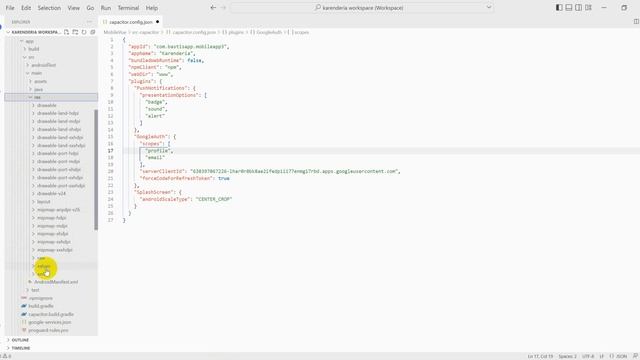This screenshot has width=640, height=360.
Task: Click the Spaces: 2 indentation status item
Action: [567, 356]
